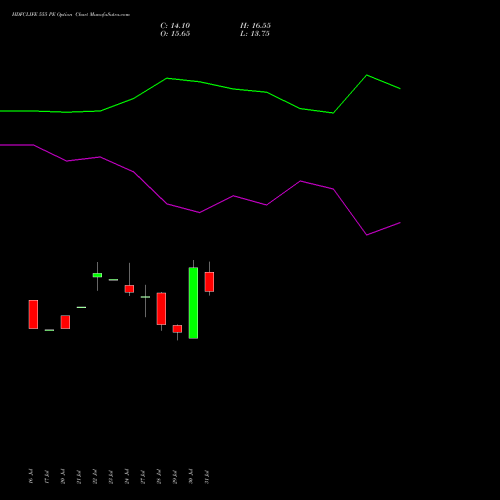This screenshot has width=500, height=500.
Task: Select the small green candle for 22 Jul
Action: tap(97, 275)
